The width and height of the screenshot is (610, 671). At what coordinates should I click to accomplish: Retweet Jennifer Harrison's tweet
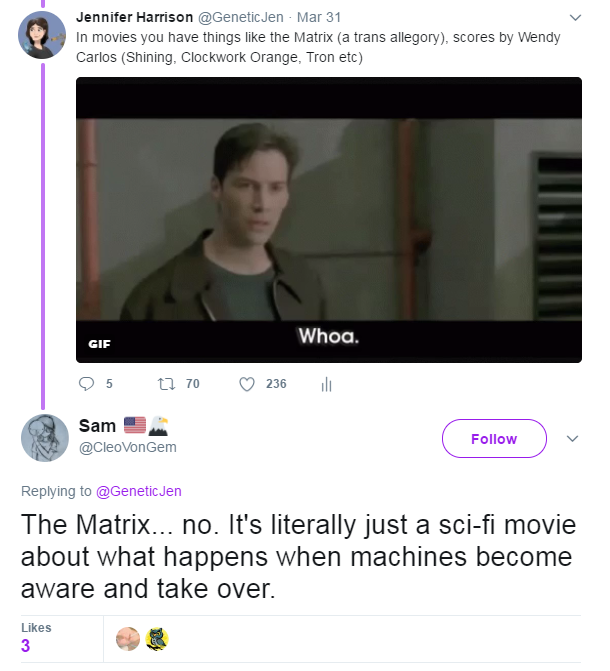pos(166,384)
